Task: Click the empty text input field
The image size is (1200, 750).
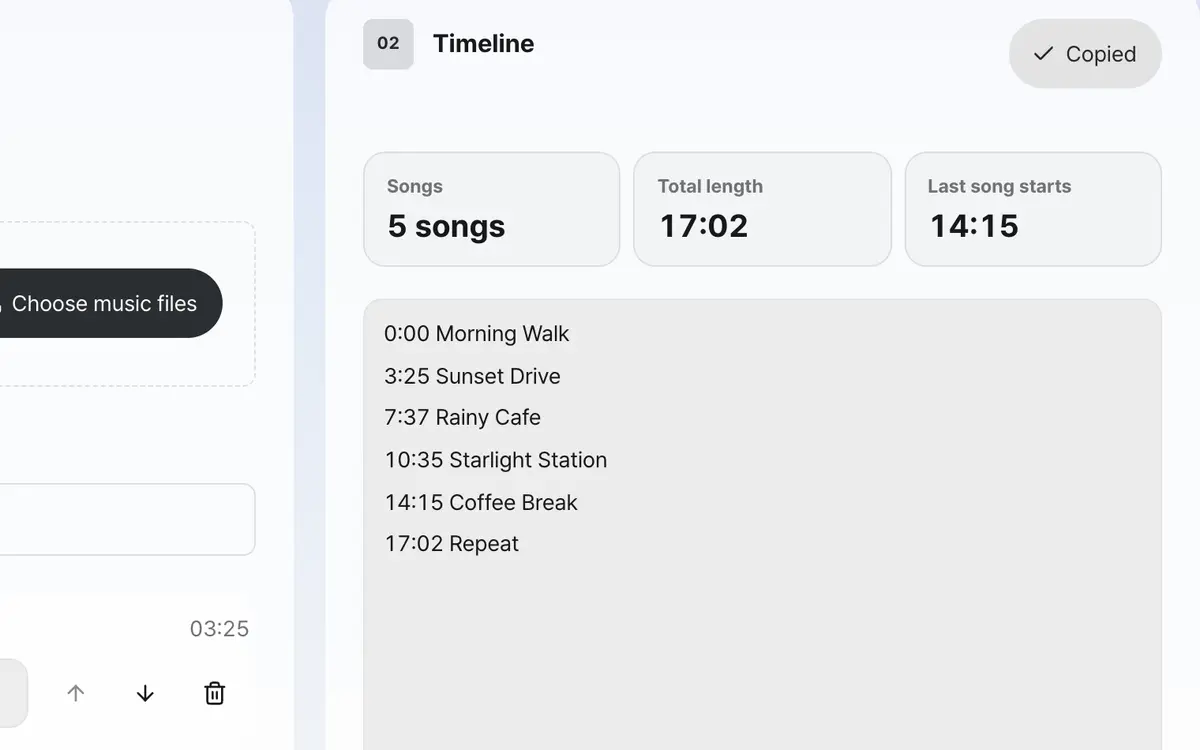Action: click(x=127, y=520)
